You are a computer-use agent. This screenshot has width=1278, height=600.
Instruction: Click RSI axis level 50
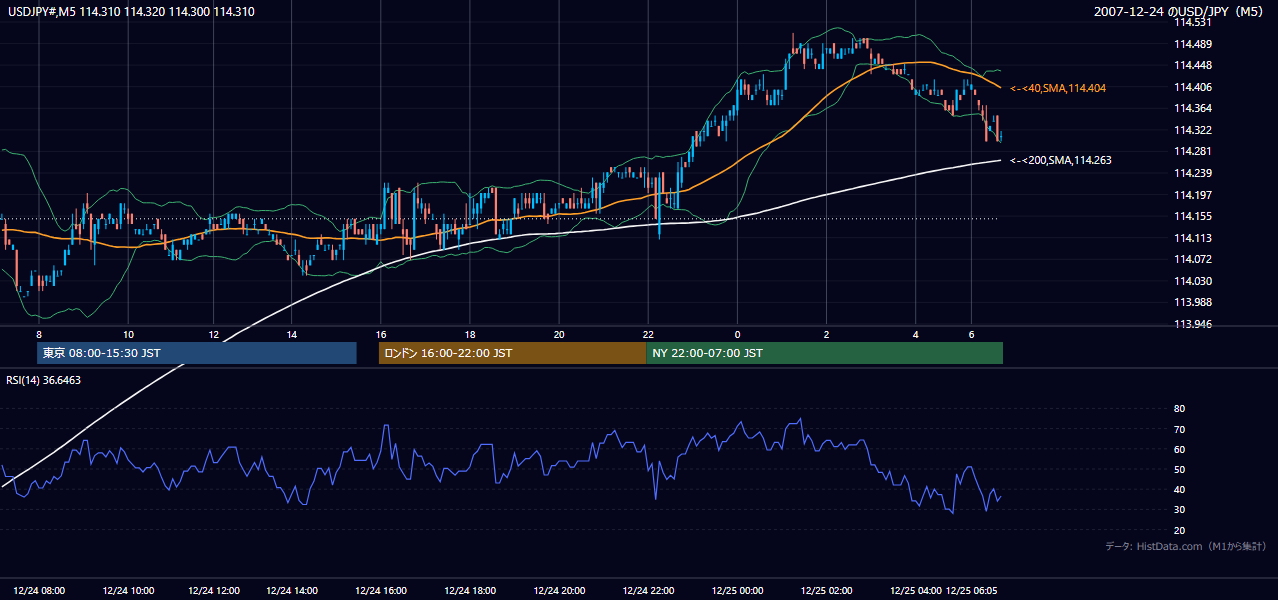pos(1179,469)
